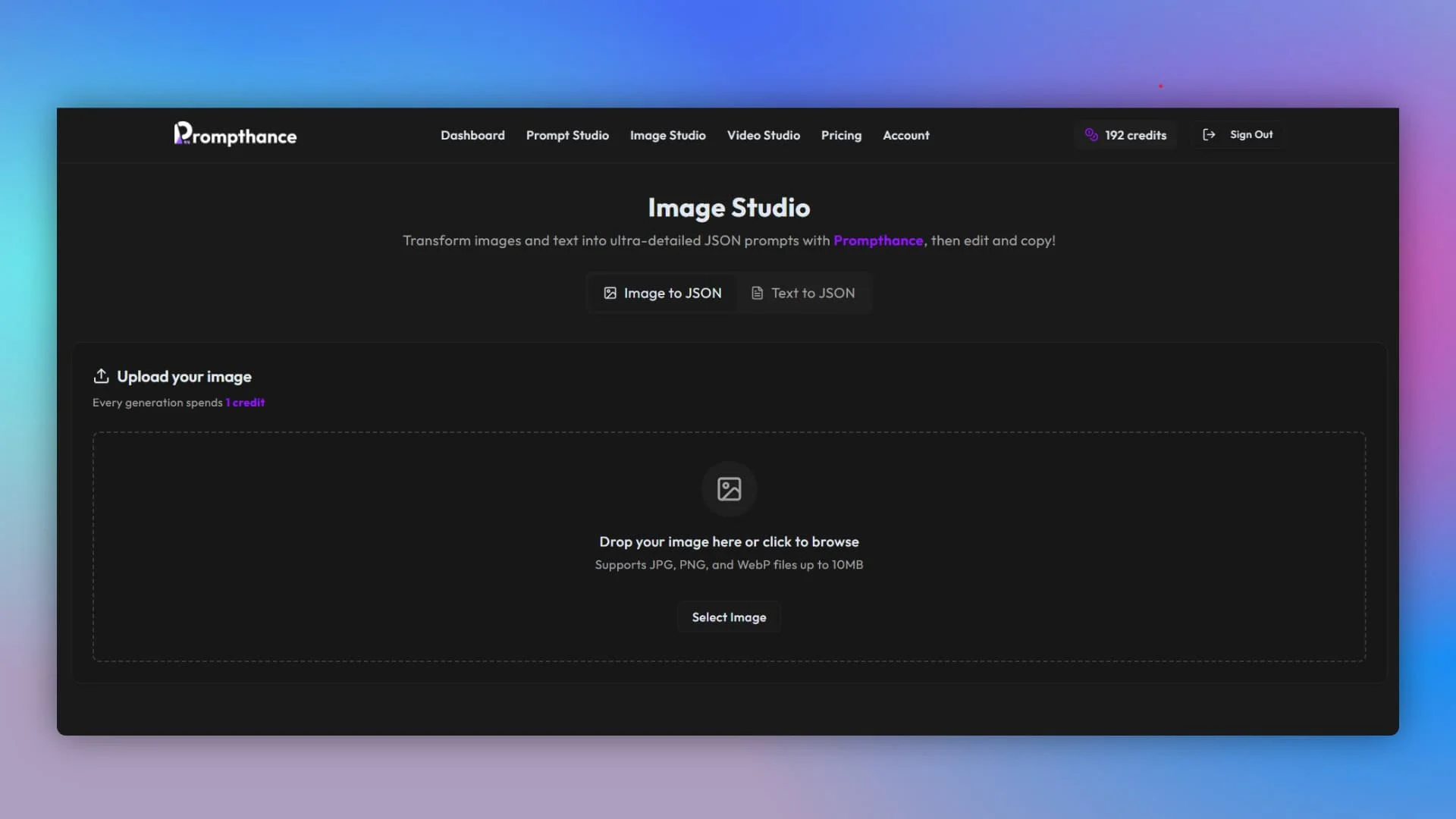Open the Pricing page
This screenshot has height=819, width=1456.
click(x=841, y=135)
